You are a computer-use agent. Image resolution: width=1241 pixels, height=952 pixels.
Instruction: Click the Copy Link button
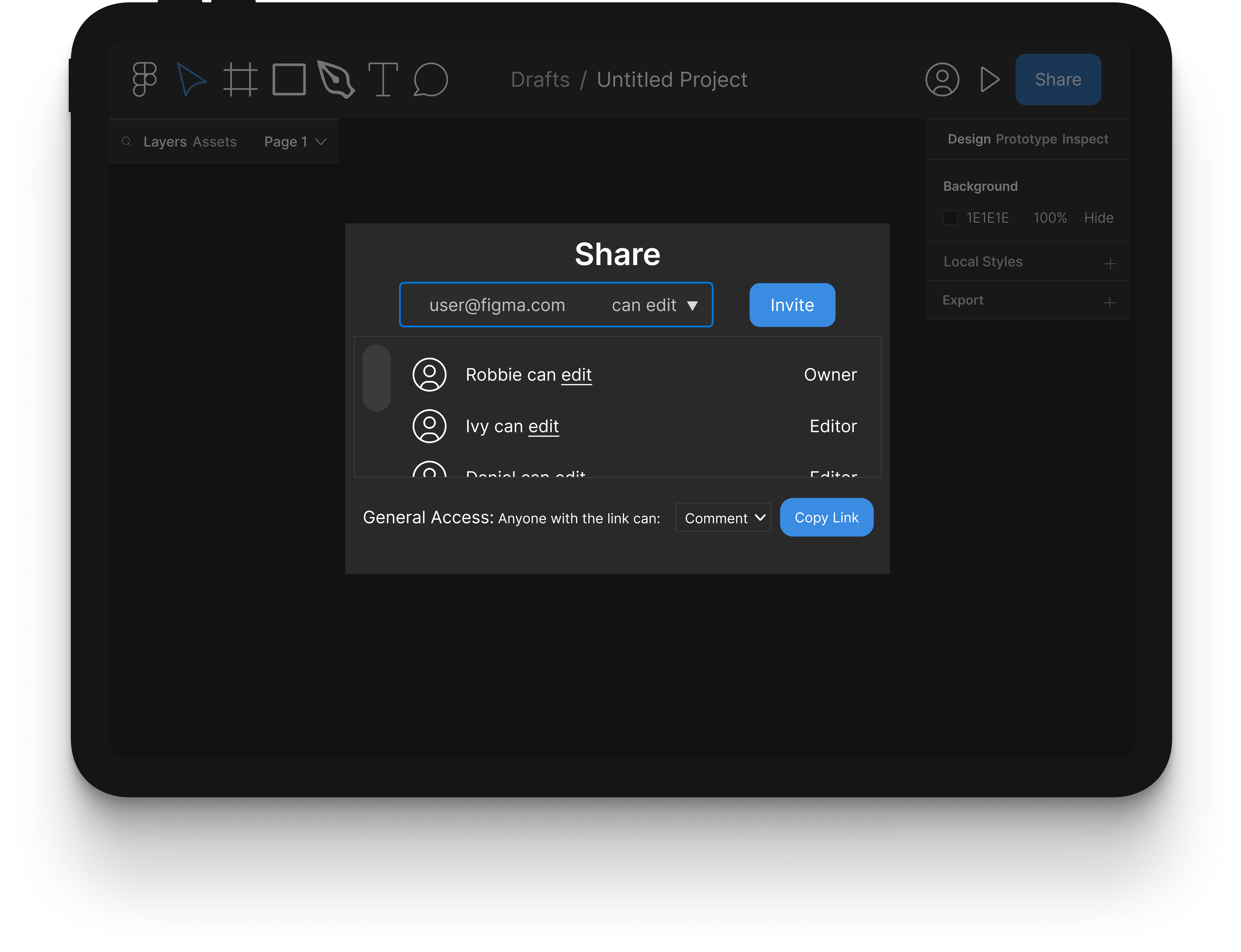[826, 517]
